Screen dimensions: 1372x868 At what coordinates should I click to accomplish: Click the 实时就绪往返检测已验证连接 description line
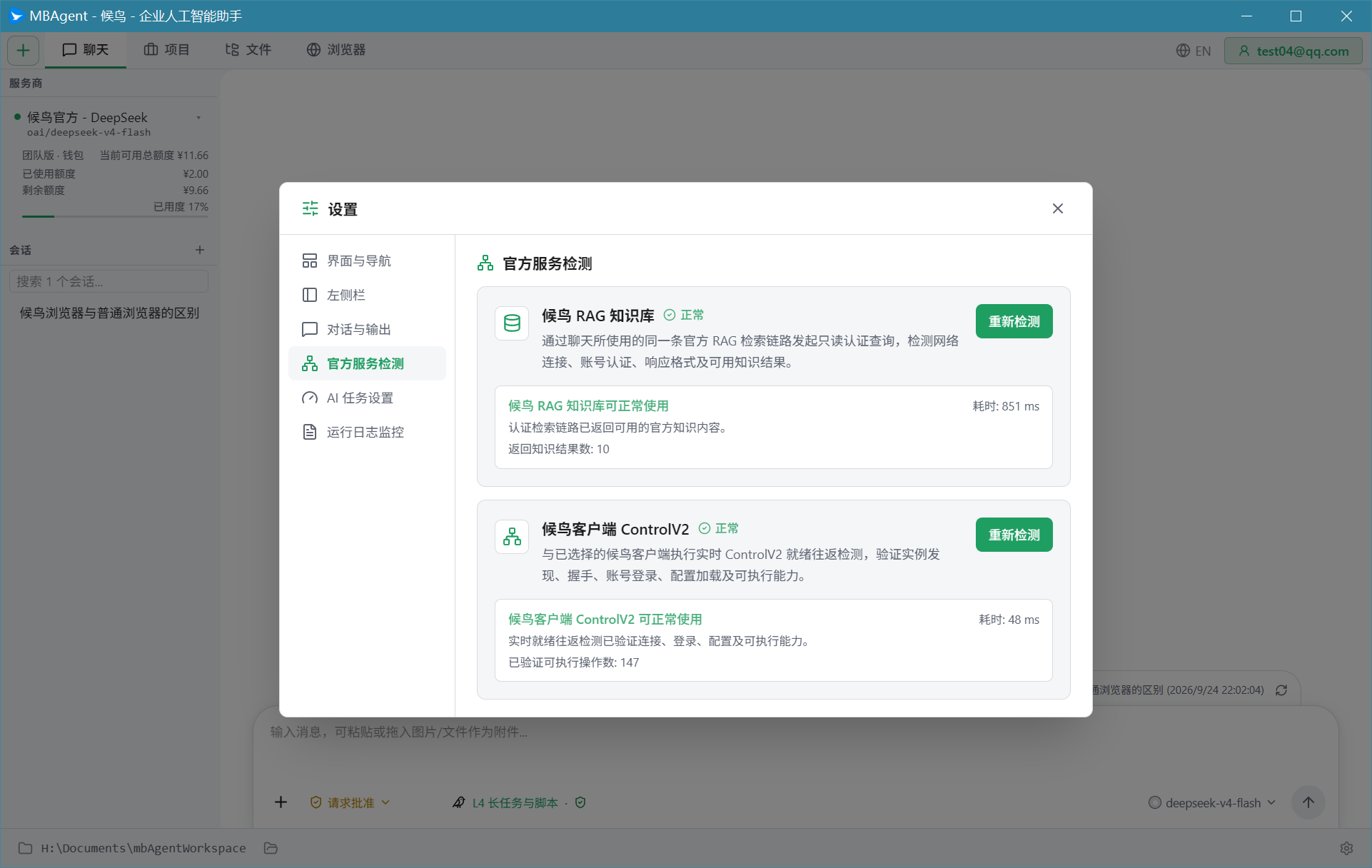click(x=660, y=641)
